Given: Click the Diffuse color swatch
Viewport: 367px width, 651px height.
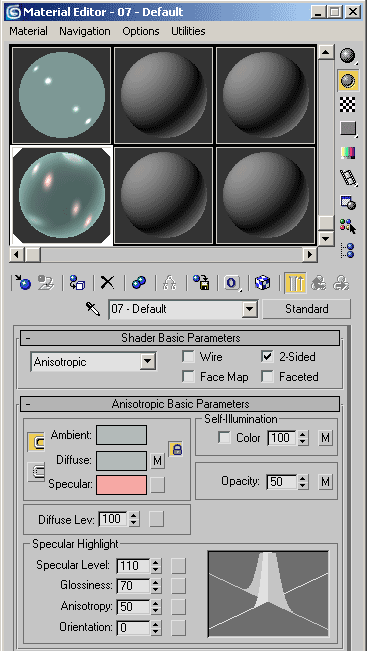Looking at the screenshot, I should pos(121,461).
